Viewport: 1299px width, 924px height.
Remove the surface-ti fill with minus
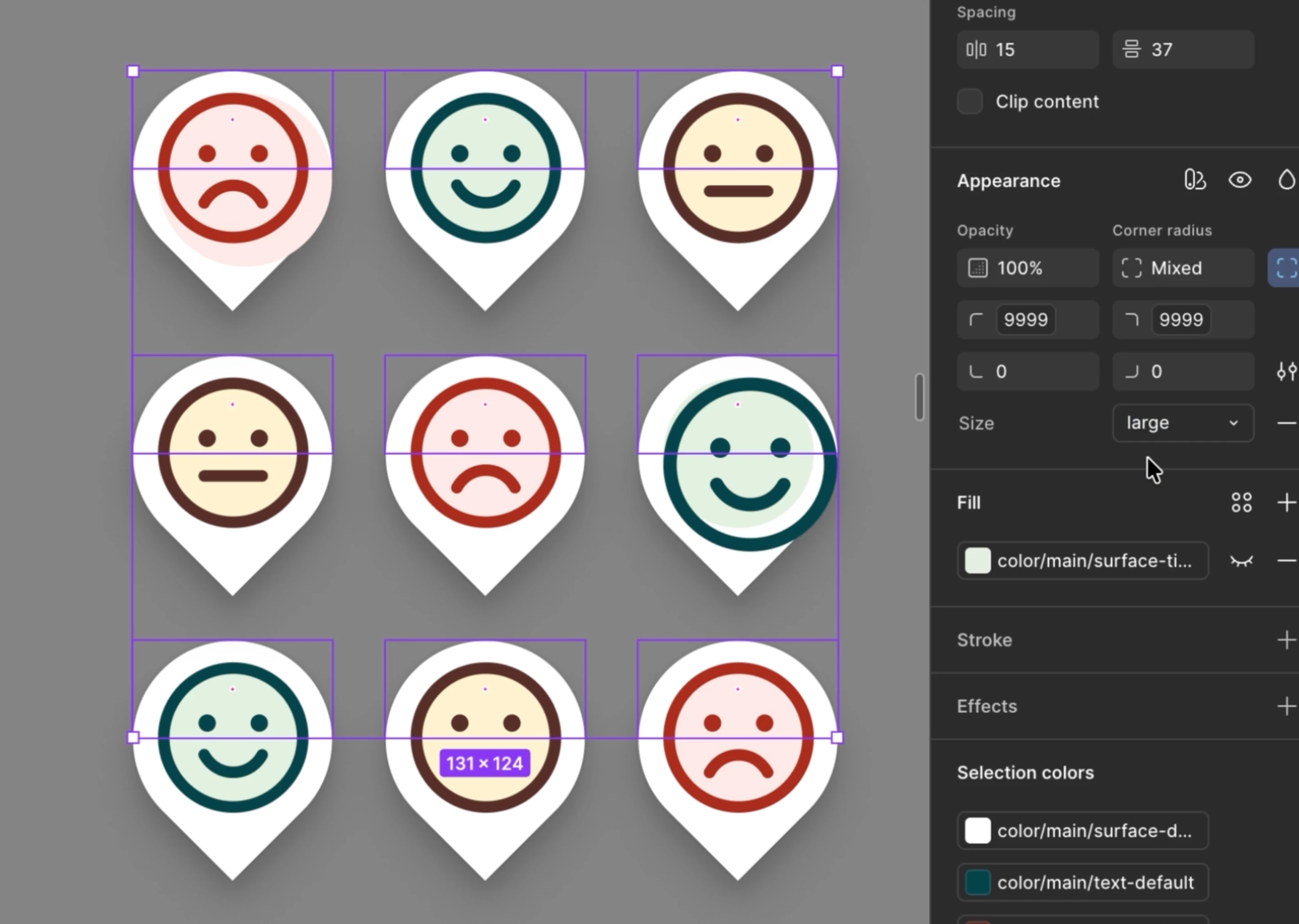click(1286, 561)
